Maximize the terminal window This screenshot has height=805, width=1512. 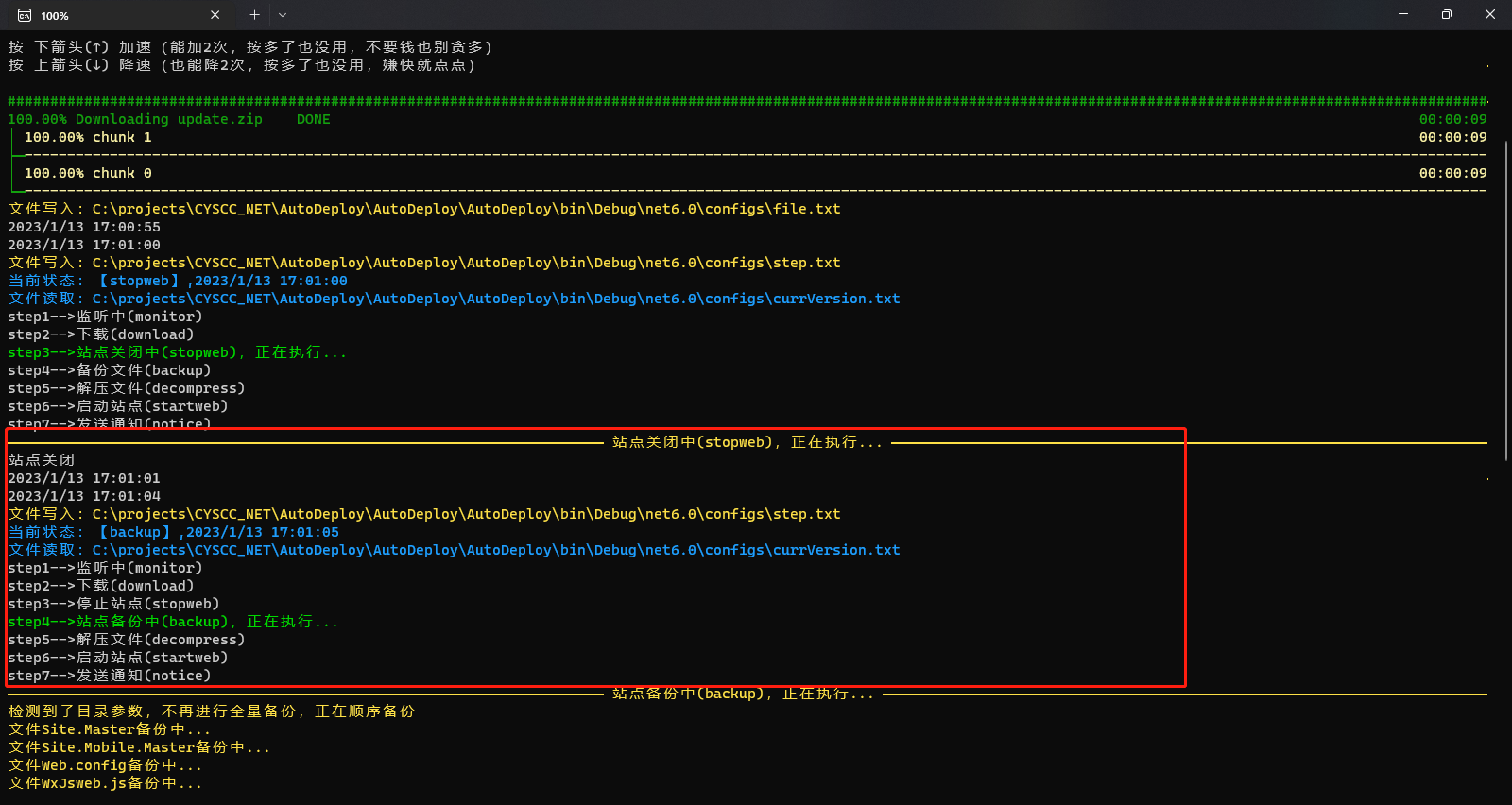tap(1447, 14)
